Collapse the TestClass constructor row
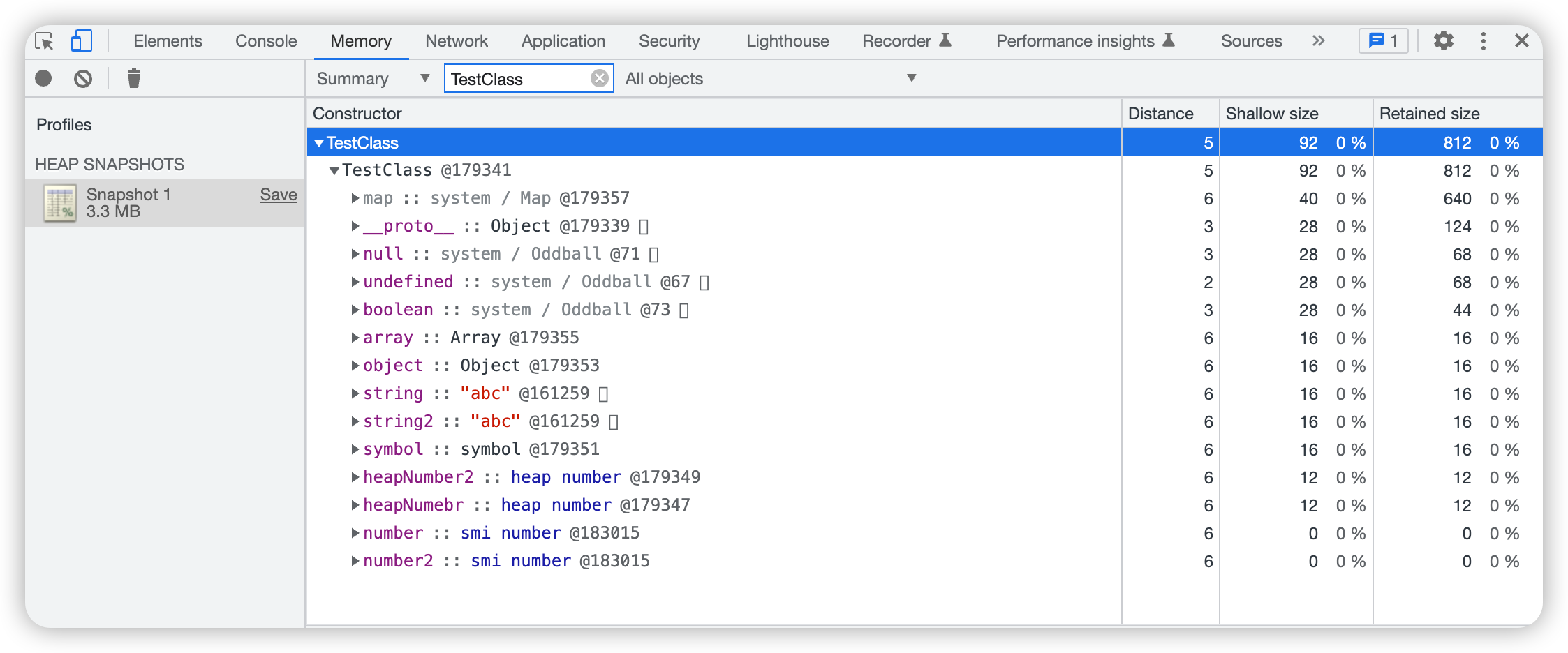 319,143
